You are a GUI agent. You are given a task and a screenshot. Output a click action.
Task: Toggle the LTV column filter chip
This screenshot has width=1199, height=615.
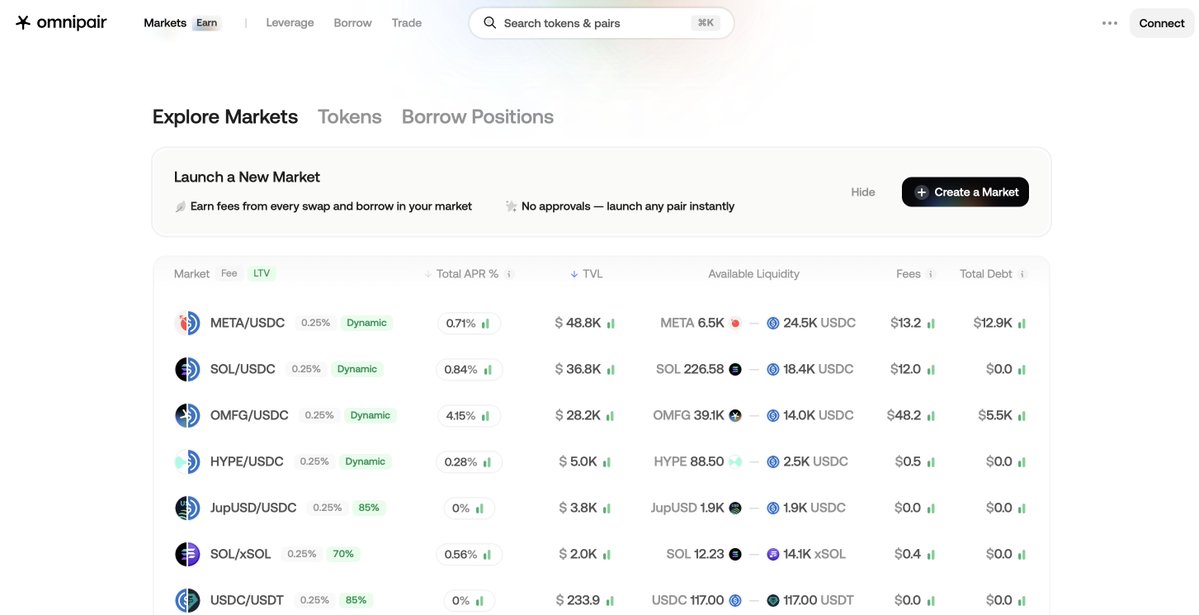tap(262, 273)
